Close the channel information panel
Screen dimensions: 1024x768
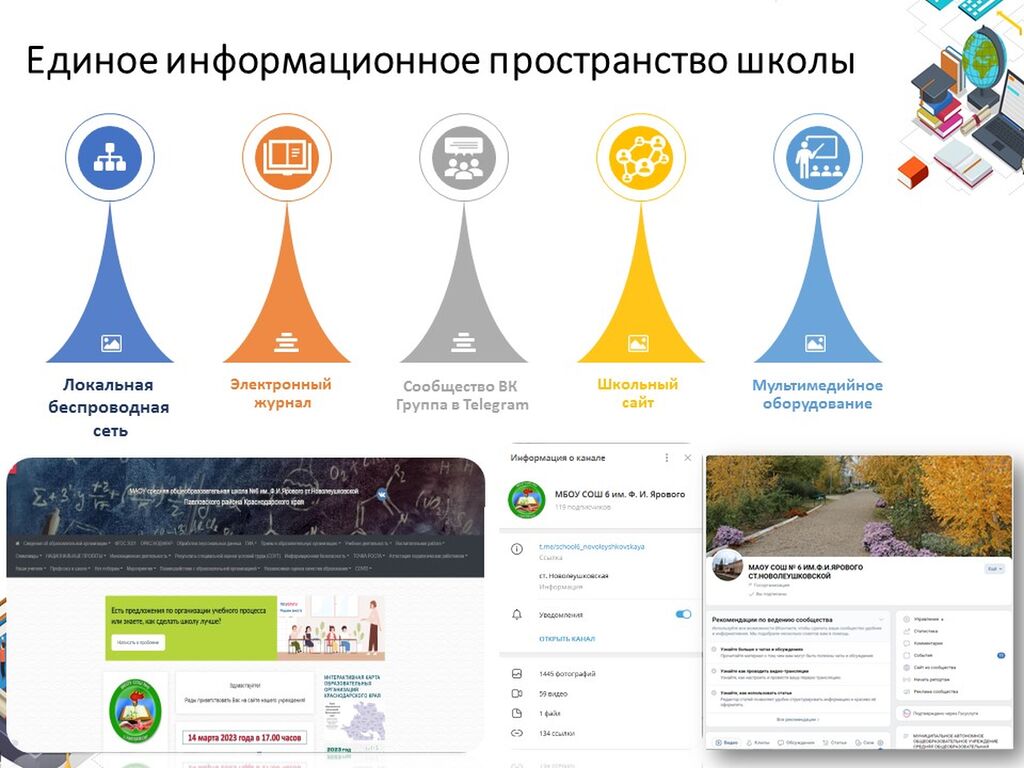[x=687, y=458]
